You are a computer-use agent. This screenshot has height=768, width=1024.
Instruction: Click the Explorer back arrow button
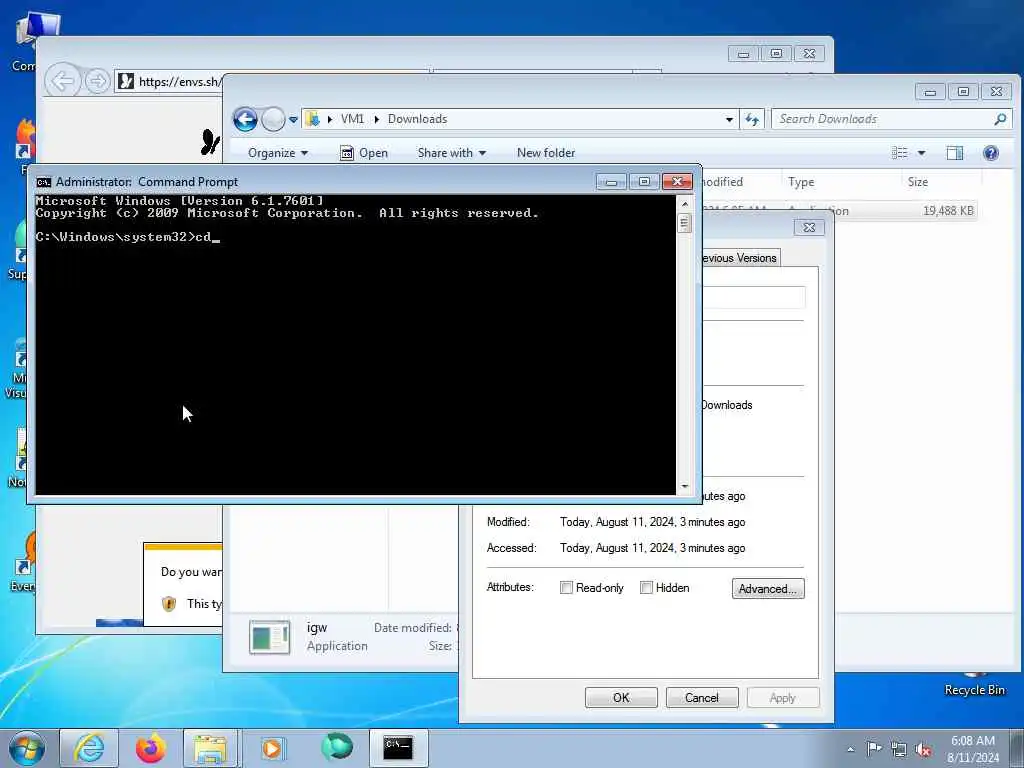[x=246, y=119]
